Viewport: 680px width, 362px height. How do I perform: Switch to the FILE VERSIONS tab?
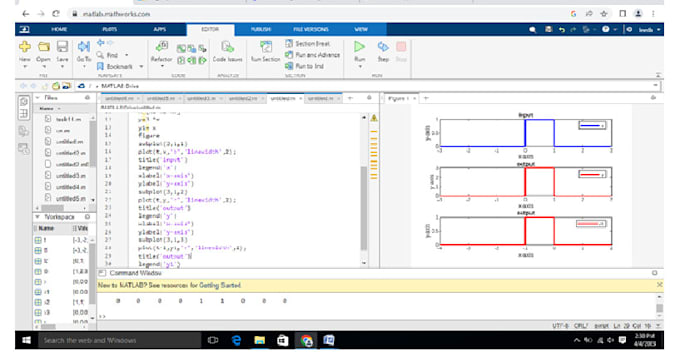click(311, 29)
